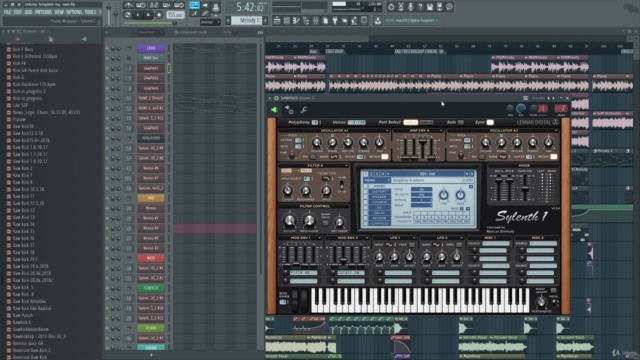
Task: Toggle the metronome icon
Action: coord(129,5)
